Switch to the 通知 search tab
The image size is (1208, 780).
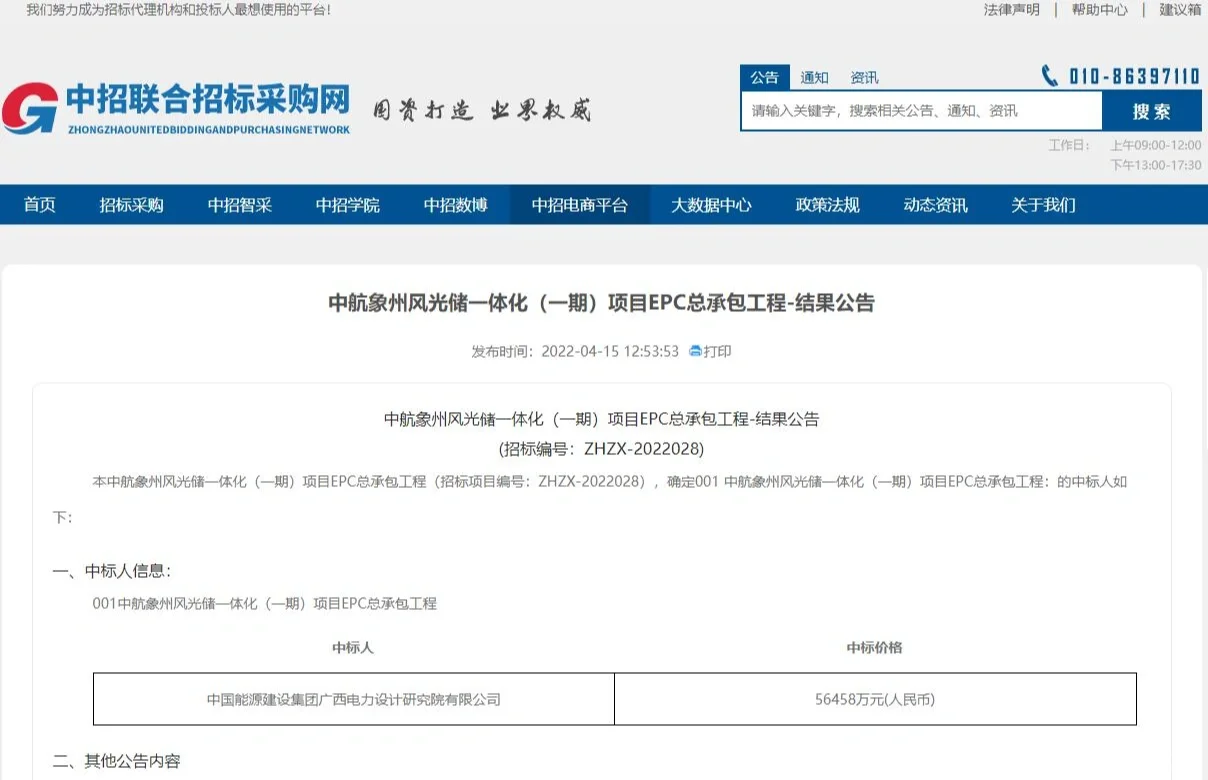pyautogui.click(x=814, y=77)
